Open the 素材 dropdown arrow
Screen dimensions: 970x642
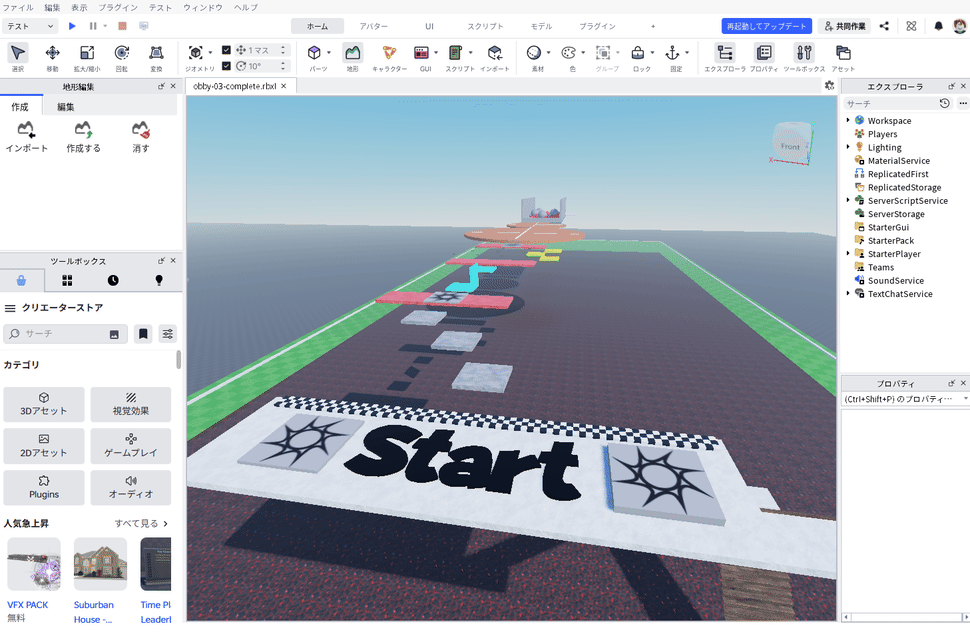click(x=549, y=53)
